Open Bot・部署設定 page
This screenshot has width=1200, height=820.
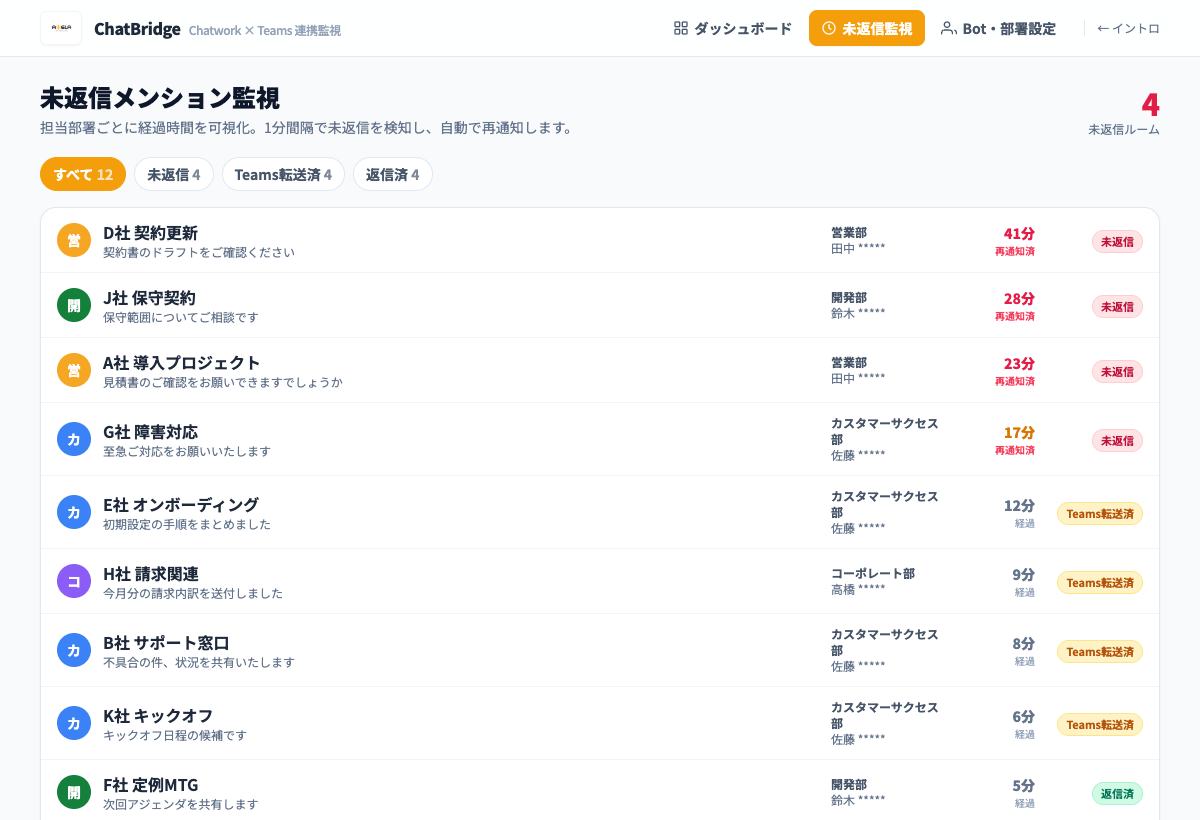tap(998, 28)
